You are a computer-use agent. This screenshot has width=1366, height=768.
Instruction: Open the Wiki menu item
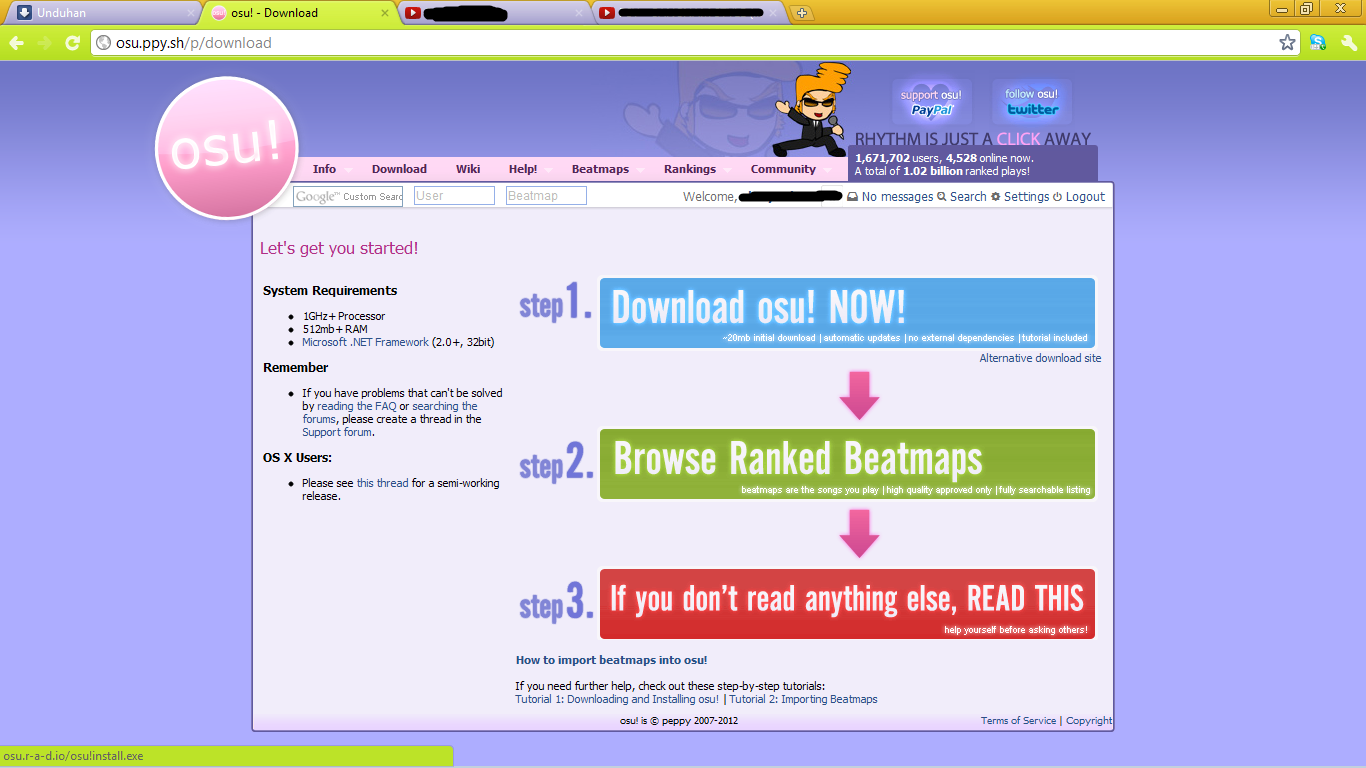coord(468,169)
